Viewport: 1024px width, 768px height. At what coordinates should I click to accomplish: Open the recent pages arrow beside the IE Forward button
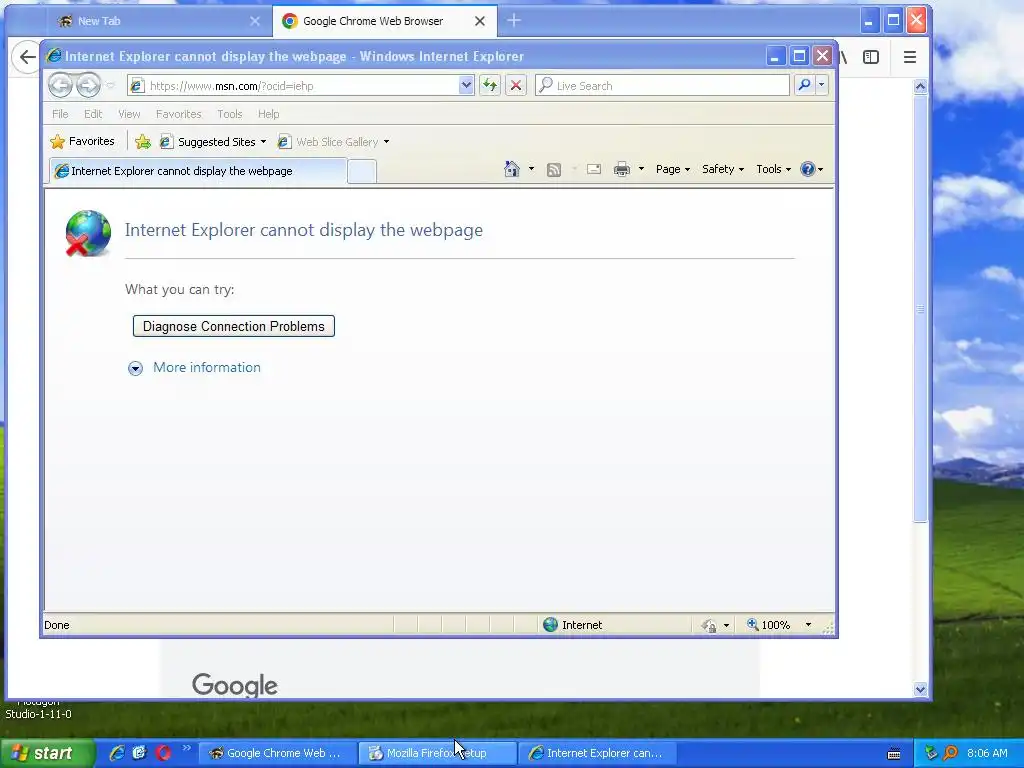coord(110,86)
